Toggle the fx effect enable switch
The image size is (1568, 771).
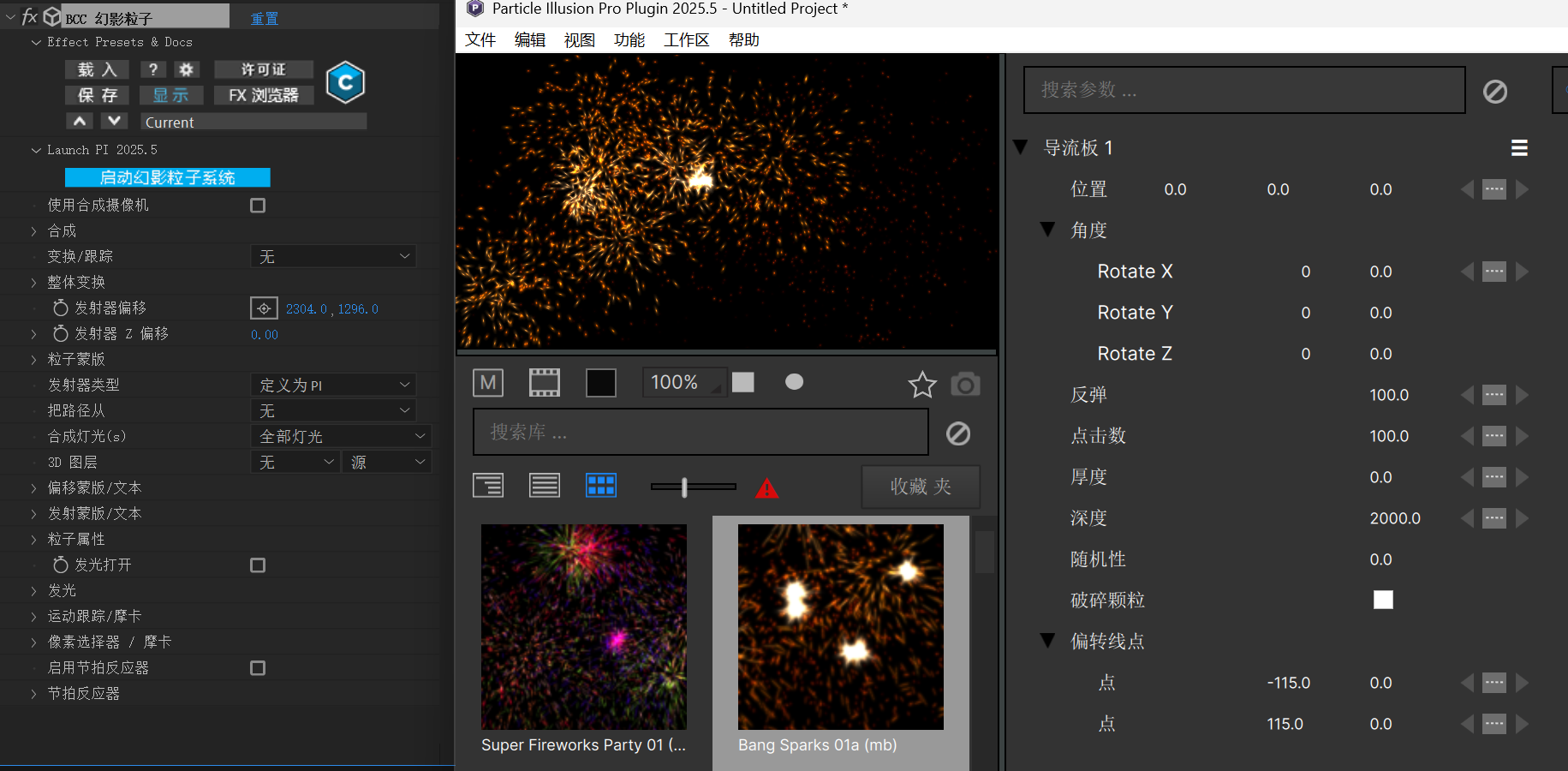click(x=30, y=16)
